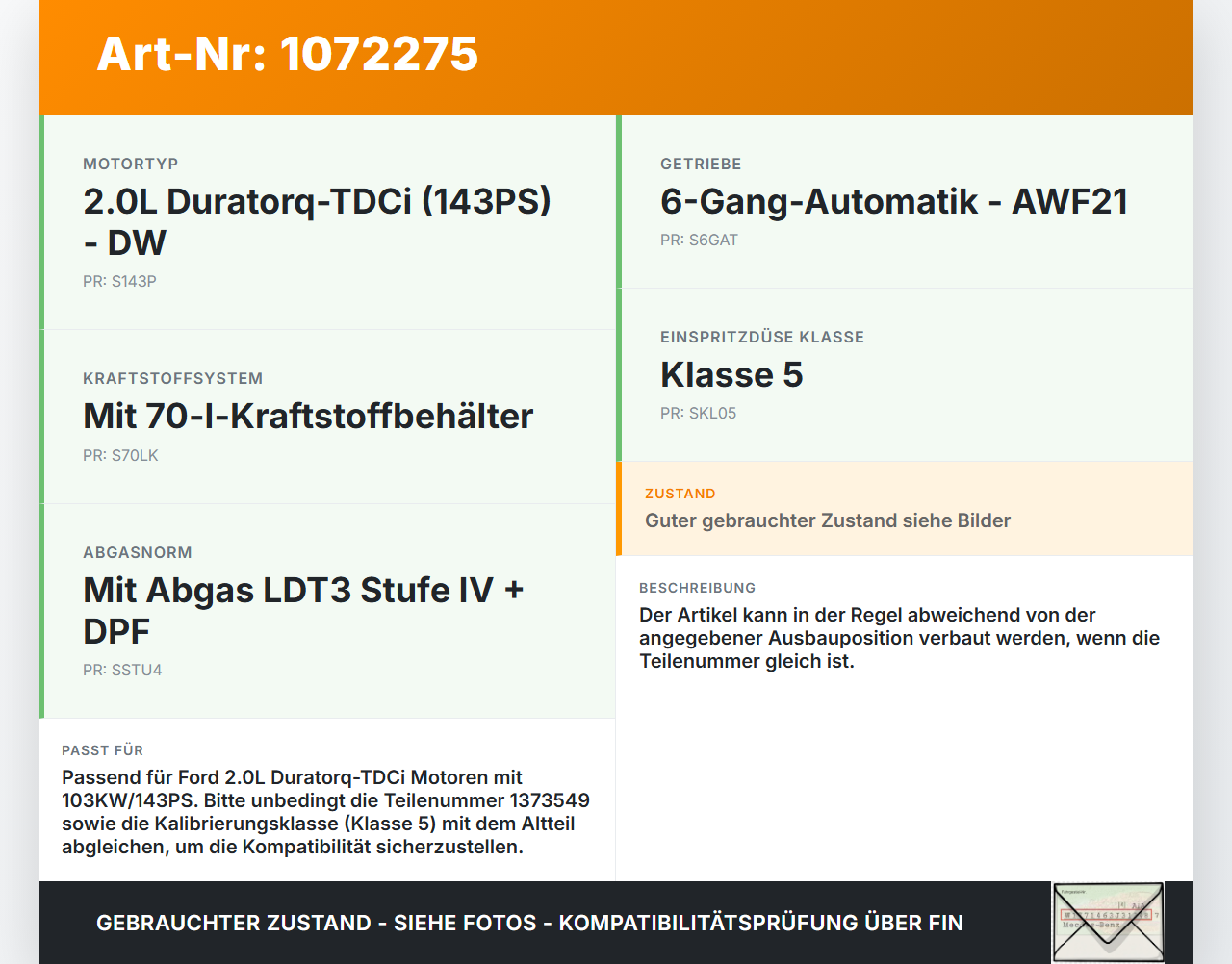Click the EINSPRITZDÜSE KLASSE label
The height and width of the screenshot is (964, 1232).
762,337
